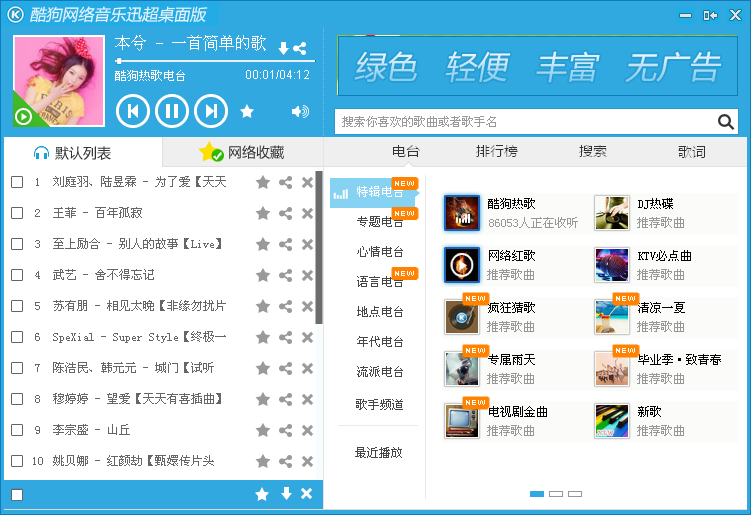Check the box for 王菲 - 百年孤寂

[x=17, y=213]
